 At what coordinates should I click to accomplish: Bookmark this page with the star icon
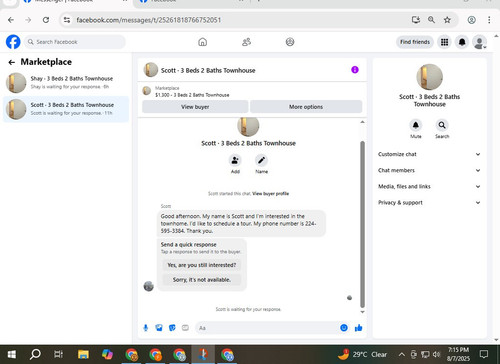pyautogui.click(x=447, y=20)
